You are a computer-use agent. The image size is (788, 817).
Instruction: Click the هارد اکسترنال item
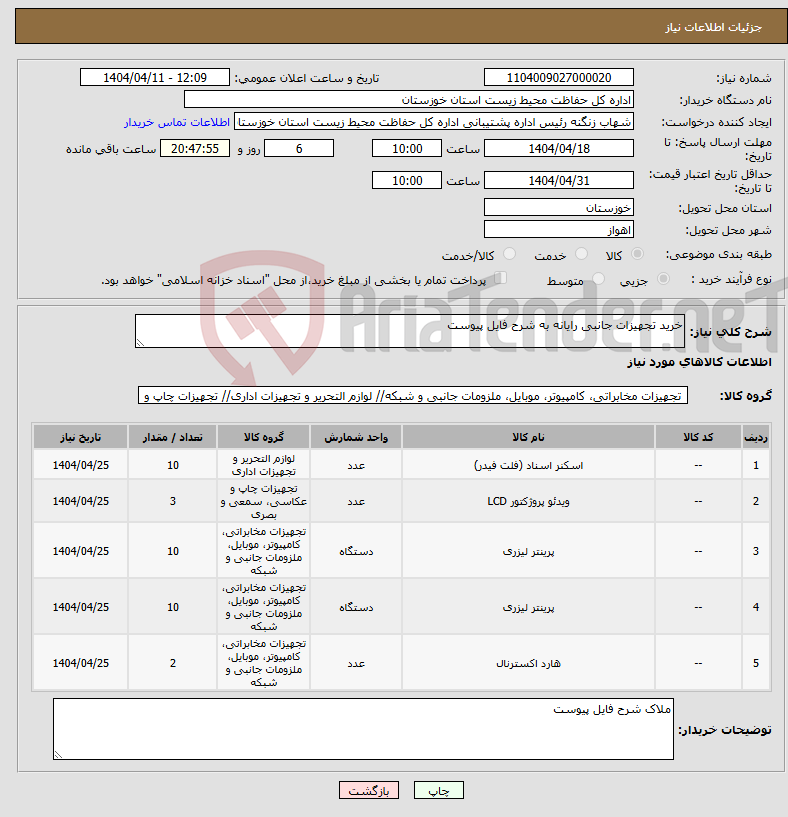point(528,663)
